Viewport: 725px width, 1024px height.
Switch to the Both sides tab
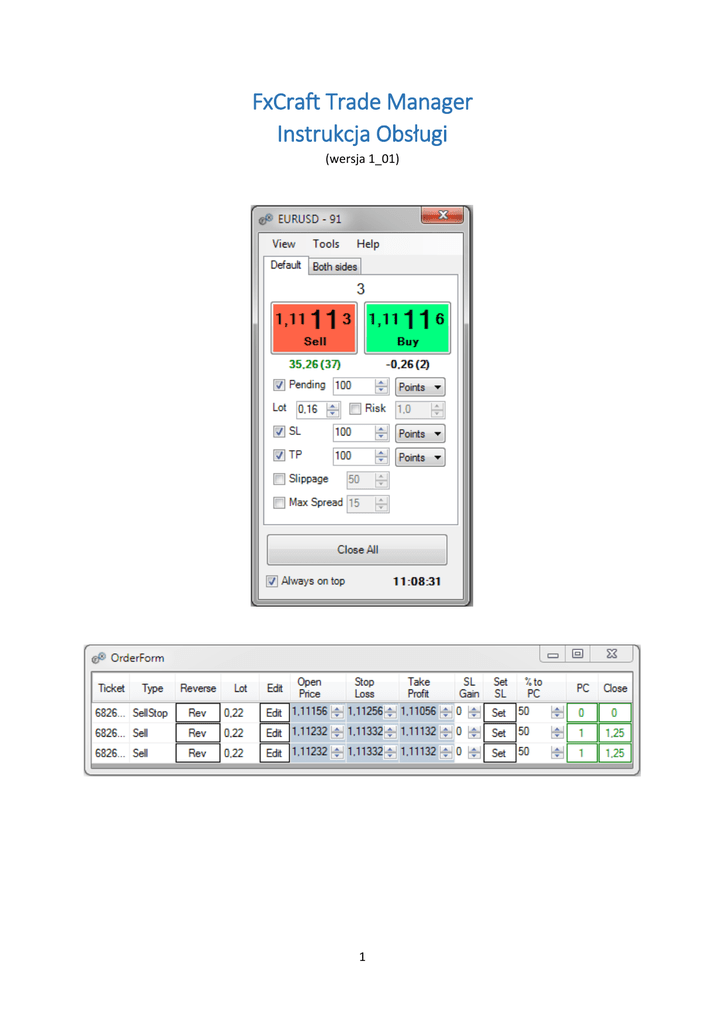334,267
